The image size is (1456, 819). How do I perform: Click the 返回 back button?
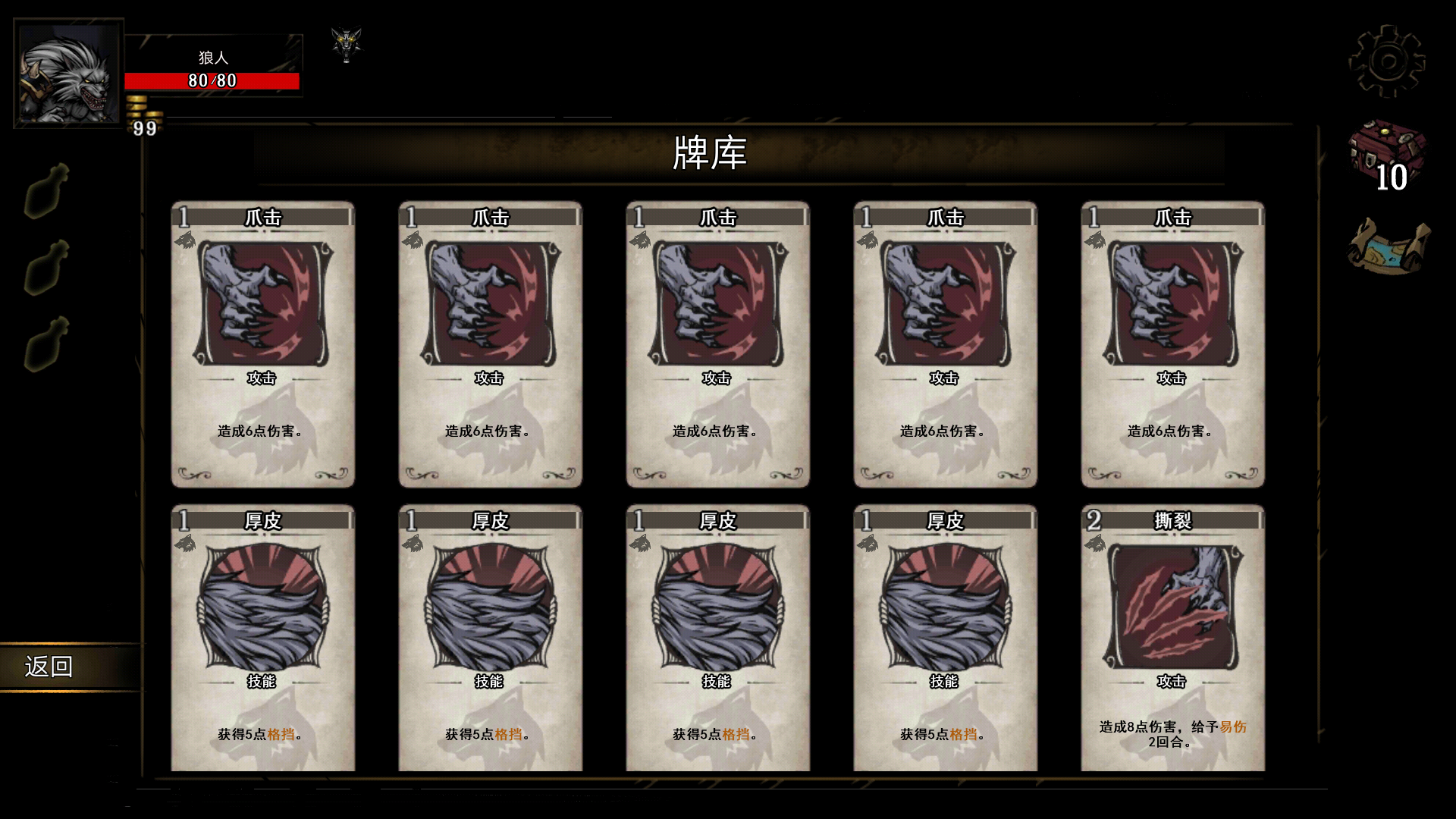49,667
